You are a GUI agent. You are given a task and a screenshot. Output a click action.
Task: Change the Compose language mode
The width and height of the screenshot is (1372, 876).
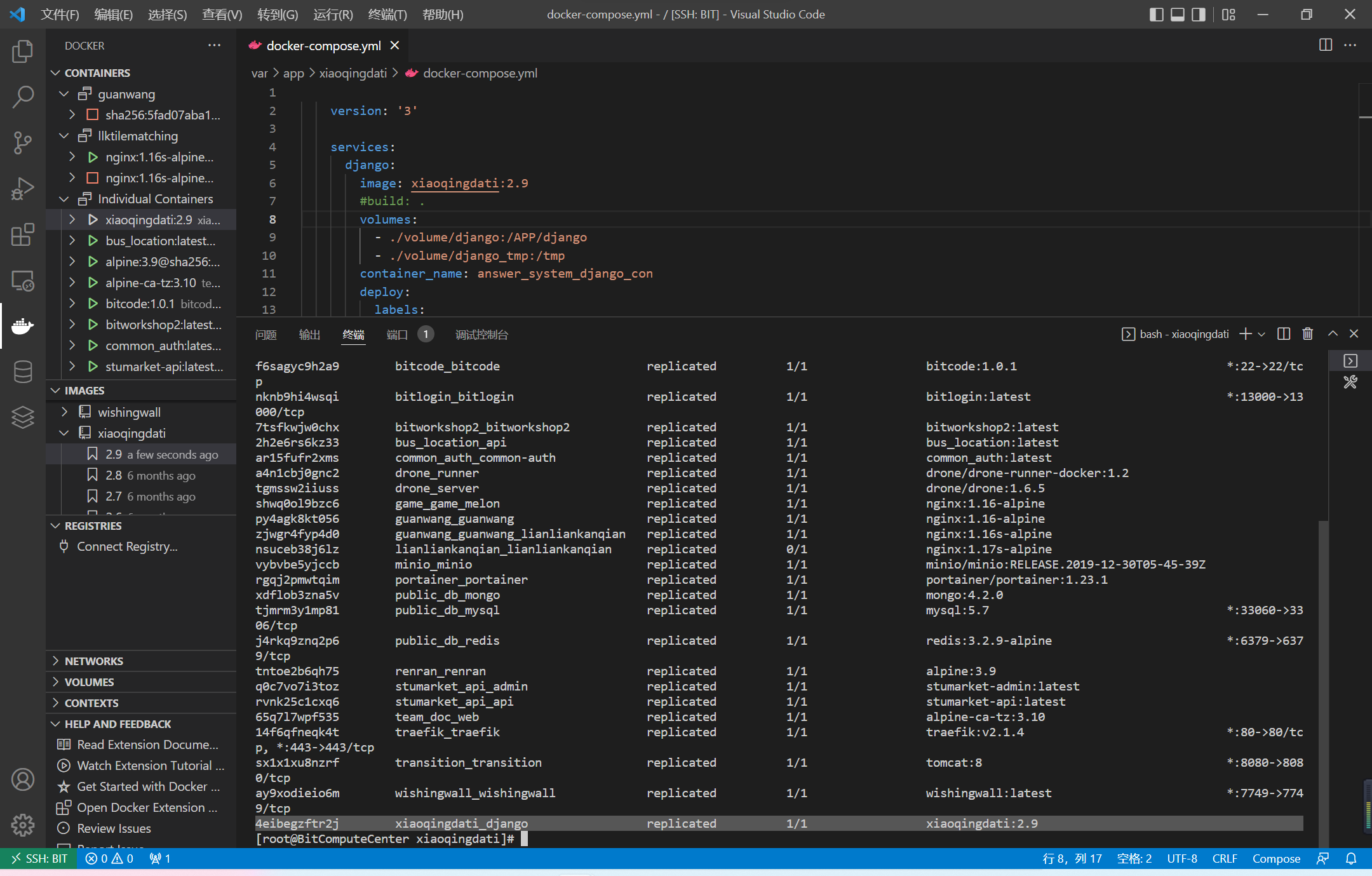point(1276,859)
